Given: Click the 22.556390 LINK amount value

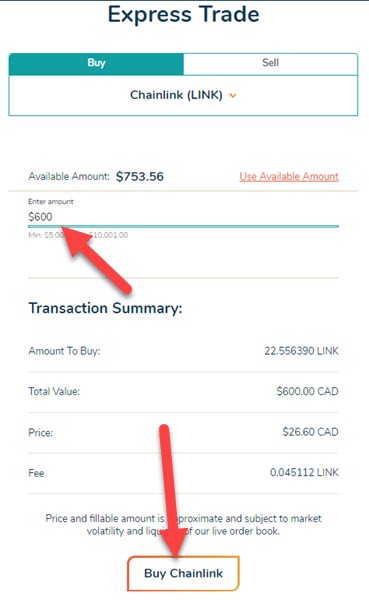Looking at the screenshot, I should tap(301, 351).
